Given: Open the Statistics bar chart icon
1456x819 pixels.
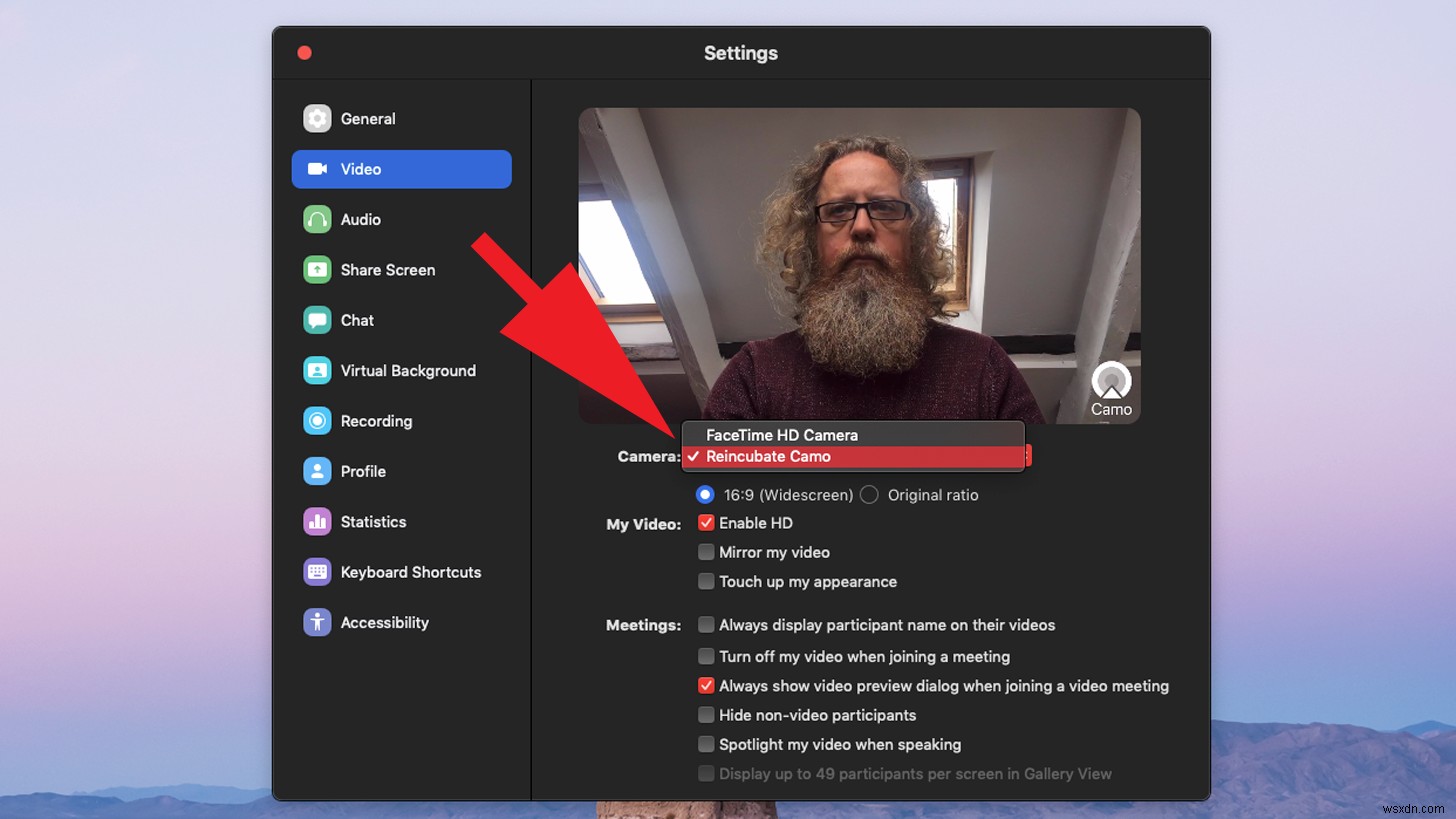Looking at the screenshot, I should (317, 521).
